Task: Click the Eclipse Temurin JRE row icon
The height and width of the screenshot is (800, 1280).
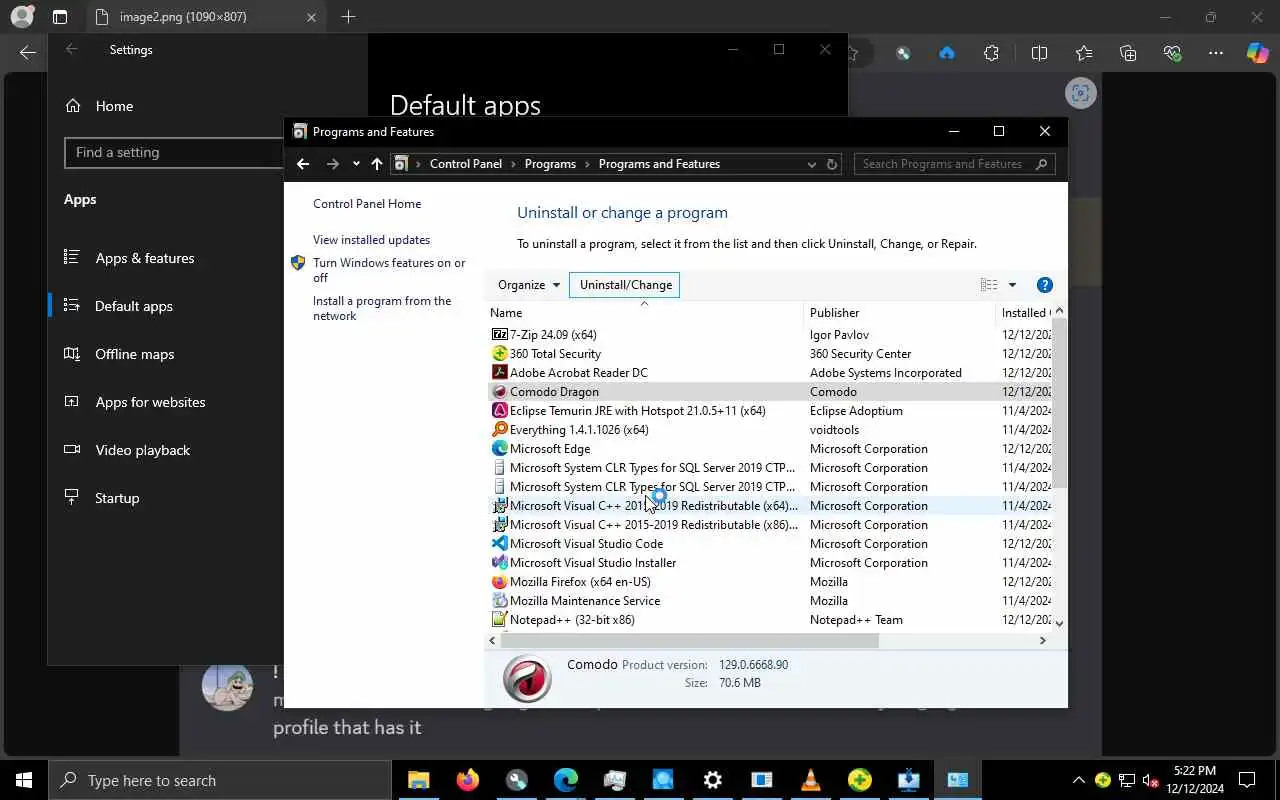Action: point(500,411)
